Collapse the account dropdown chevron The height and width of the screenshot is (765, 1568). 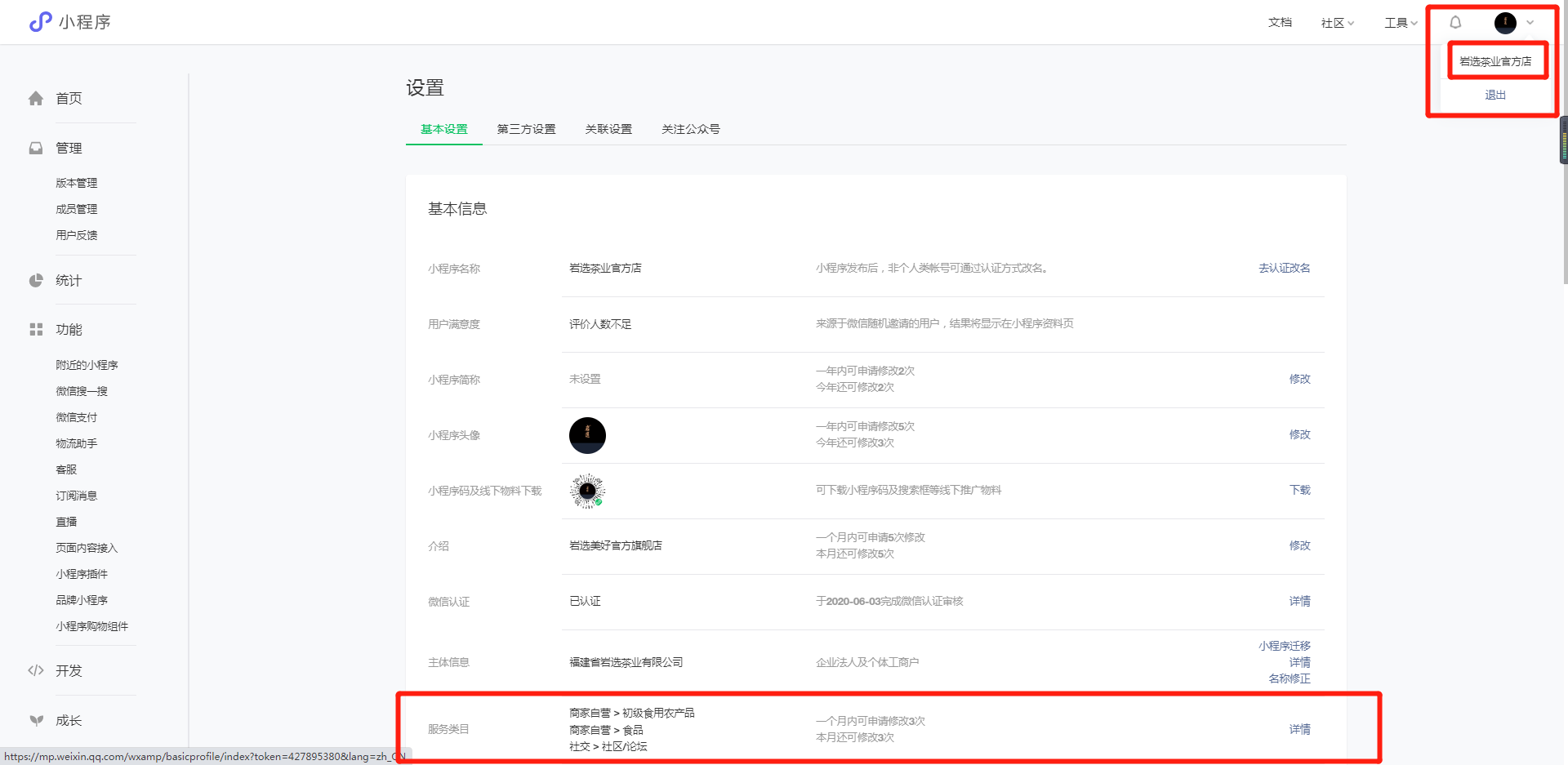point(1530,23)
